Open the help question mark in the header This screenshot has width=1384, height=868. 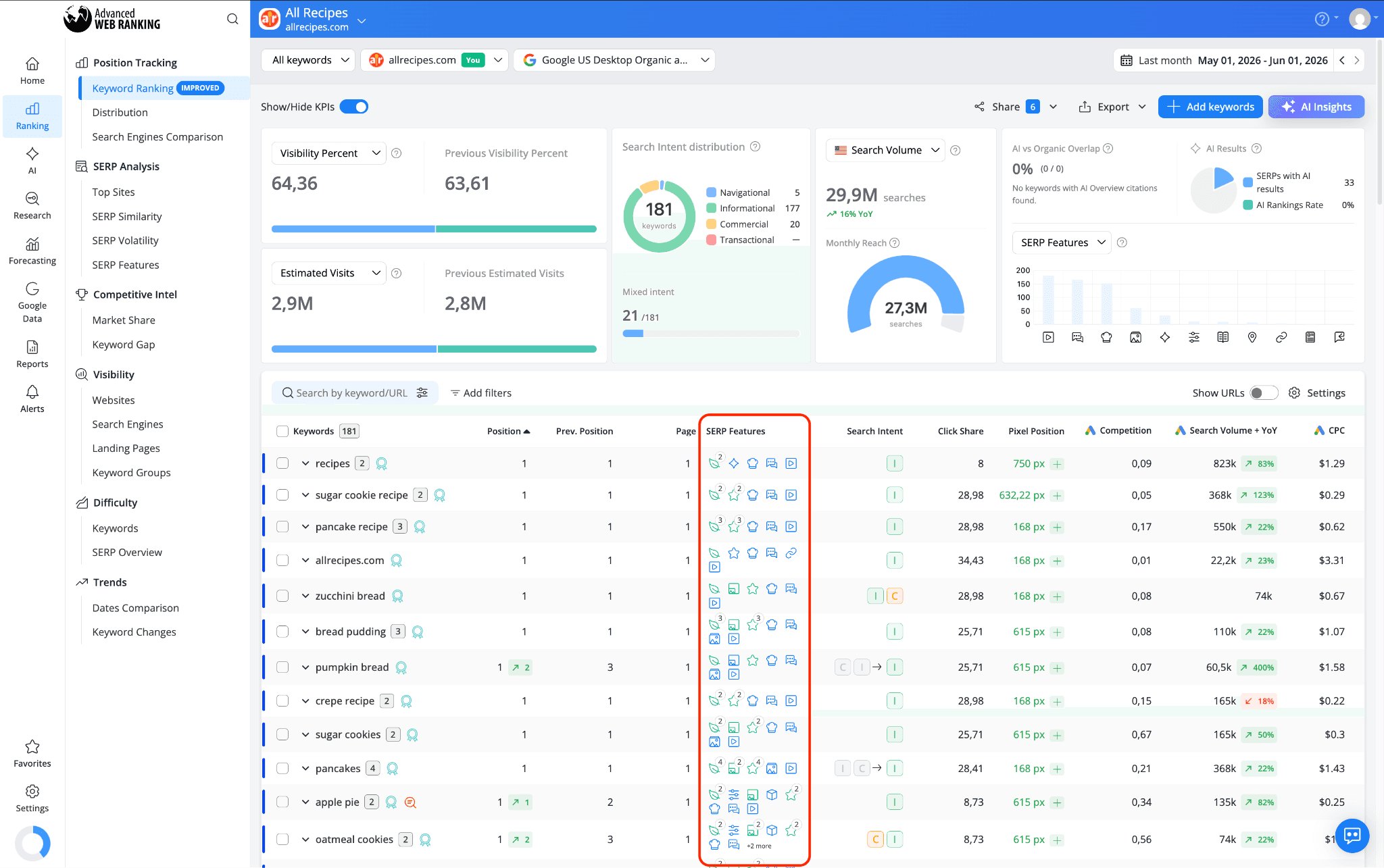tap(1322, 19)
